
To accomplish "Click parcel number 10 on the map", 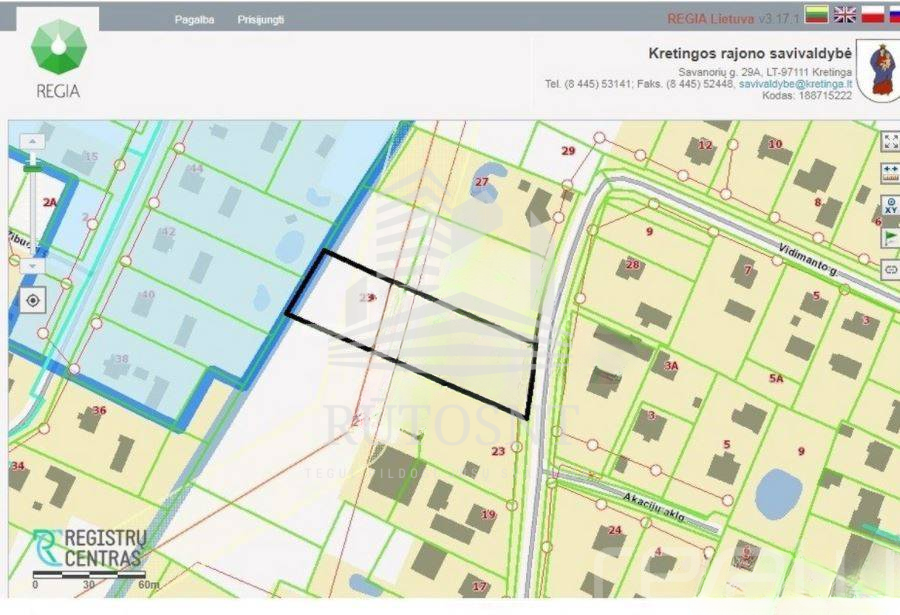I will point(775,144).
